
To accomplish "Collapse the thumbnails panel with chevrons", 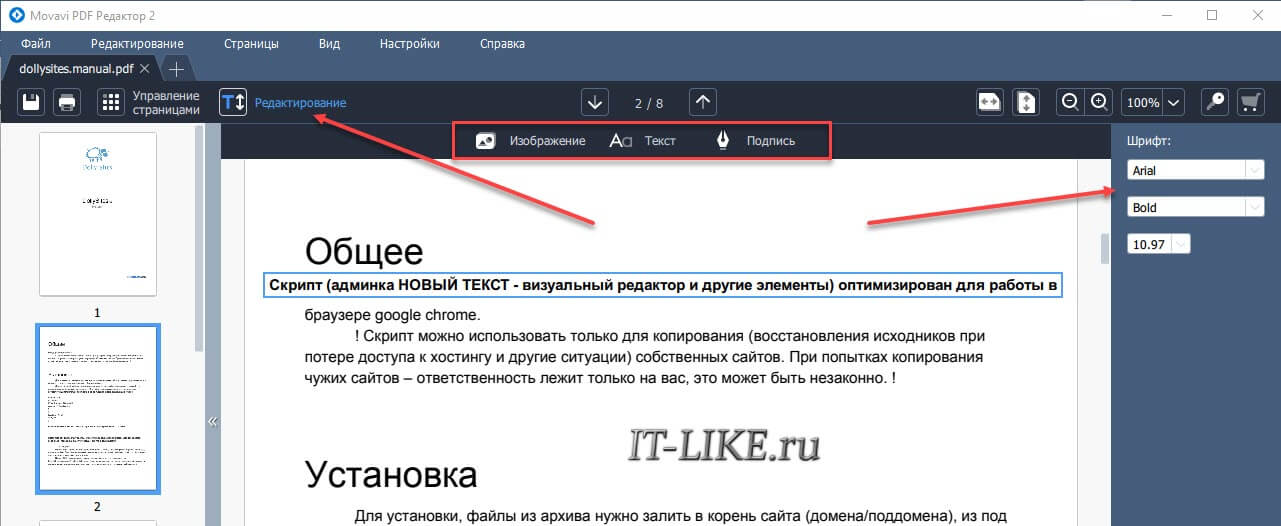I will click(x=212, y=421).
